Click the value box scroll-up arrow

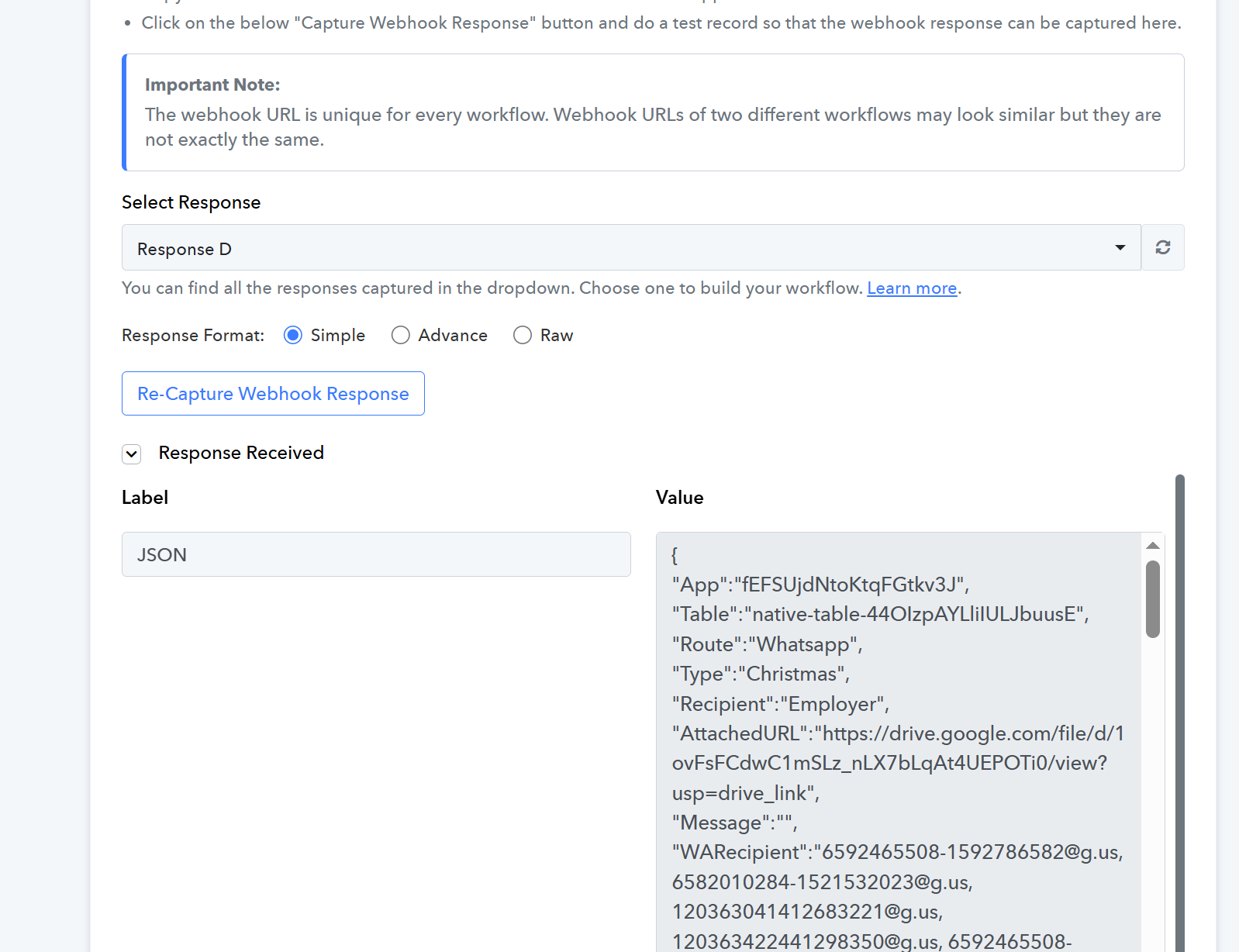[x=1153, y=546]
